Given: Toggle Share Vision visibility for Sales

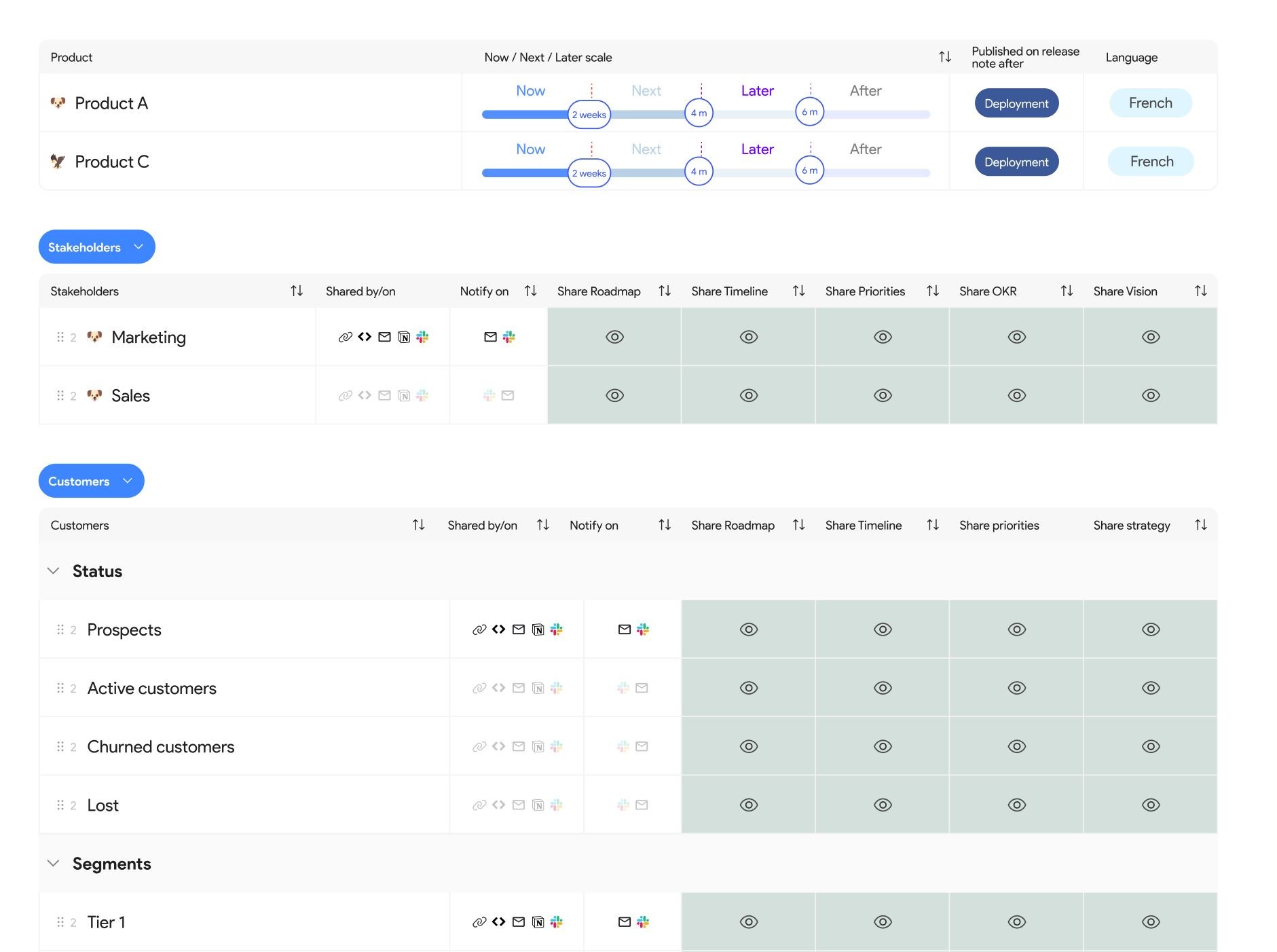Looking at the screenshot, I should pyautogui.click(x=1151, y=395).
